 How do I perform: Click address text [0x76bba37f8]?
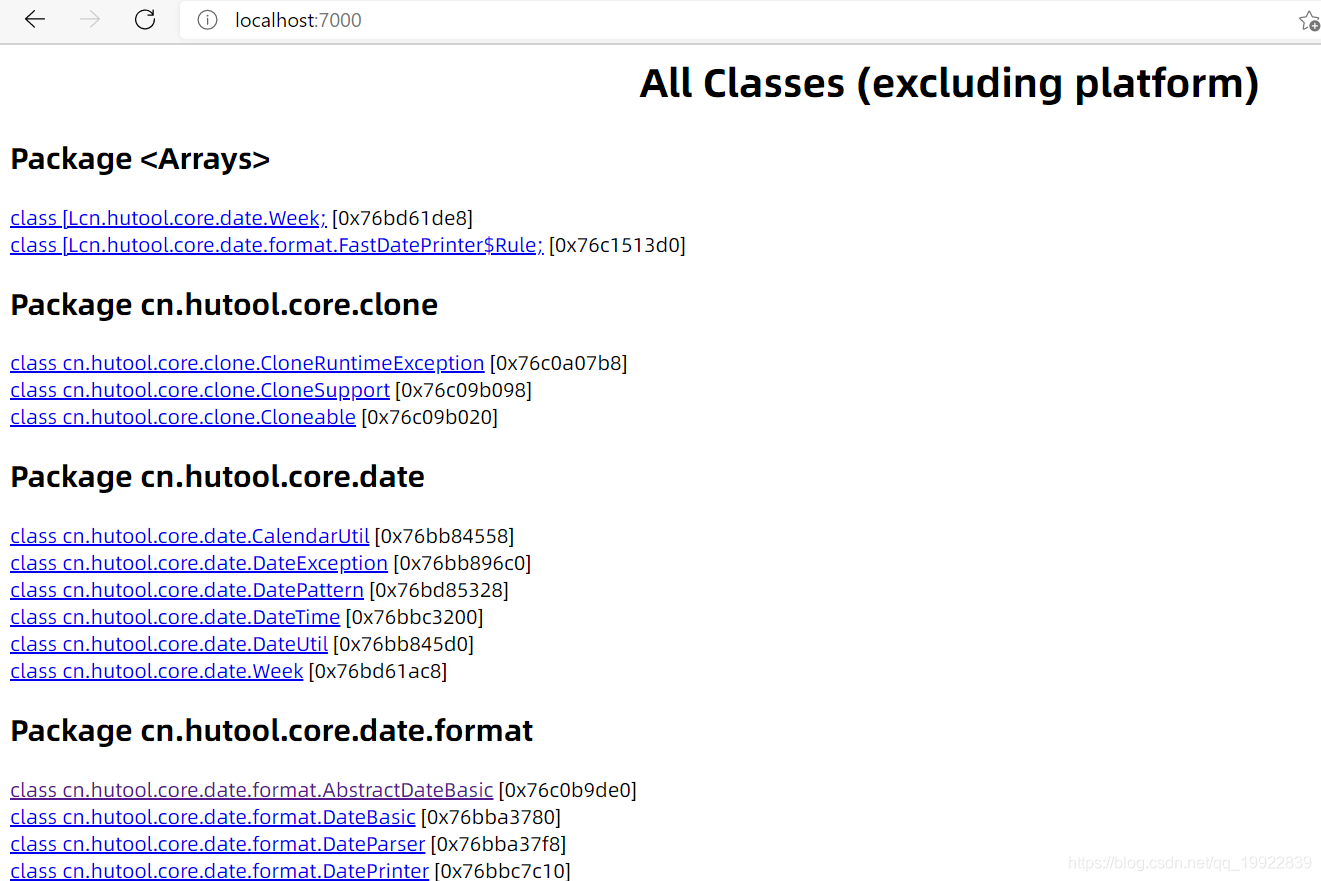pos(498,844)
